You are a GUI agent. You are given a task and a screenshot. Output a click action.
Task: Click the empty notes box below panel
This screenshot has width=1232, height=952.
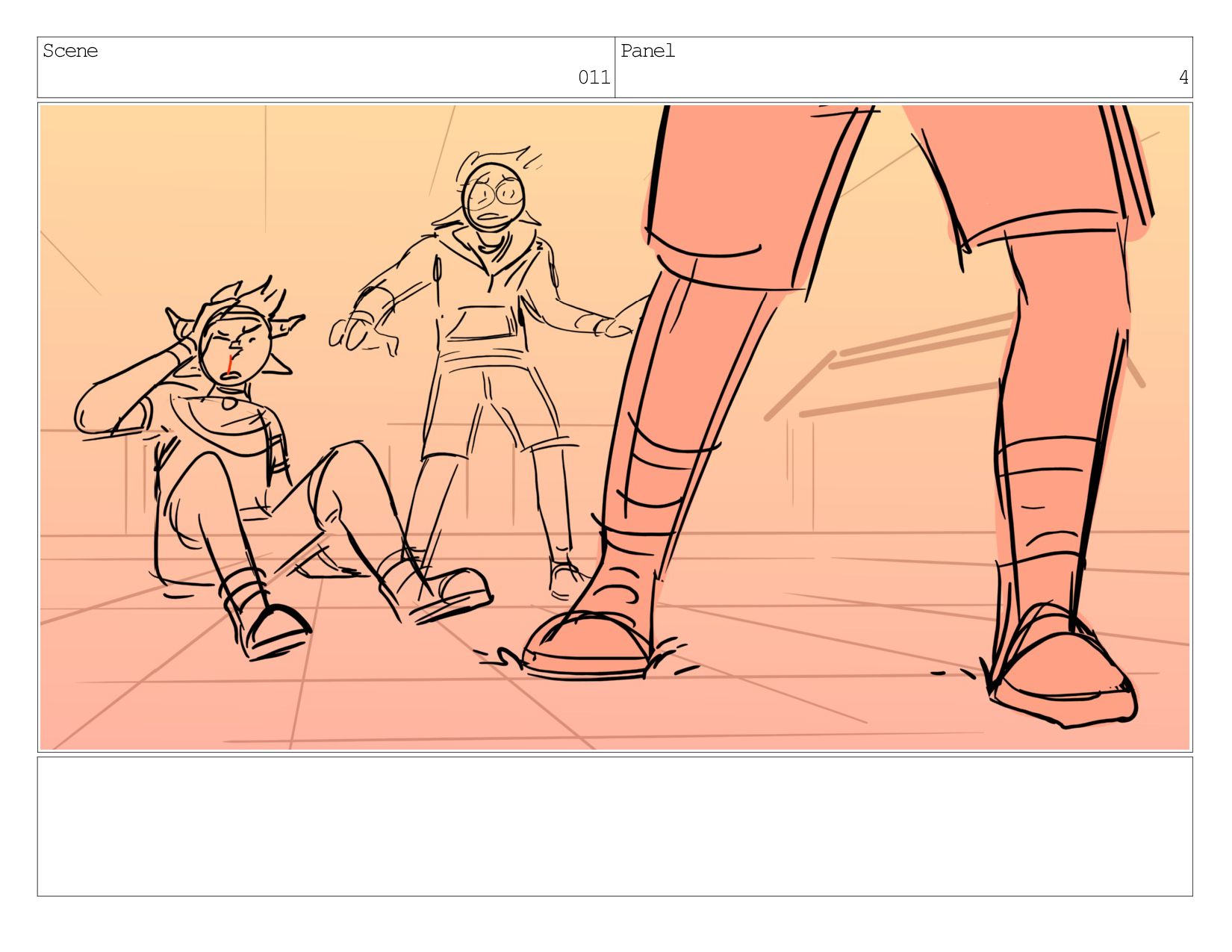click(x=615, y=826)
